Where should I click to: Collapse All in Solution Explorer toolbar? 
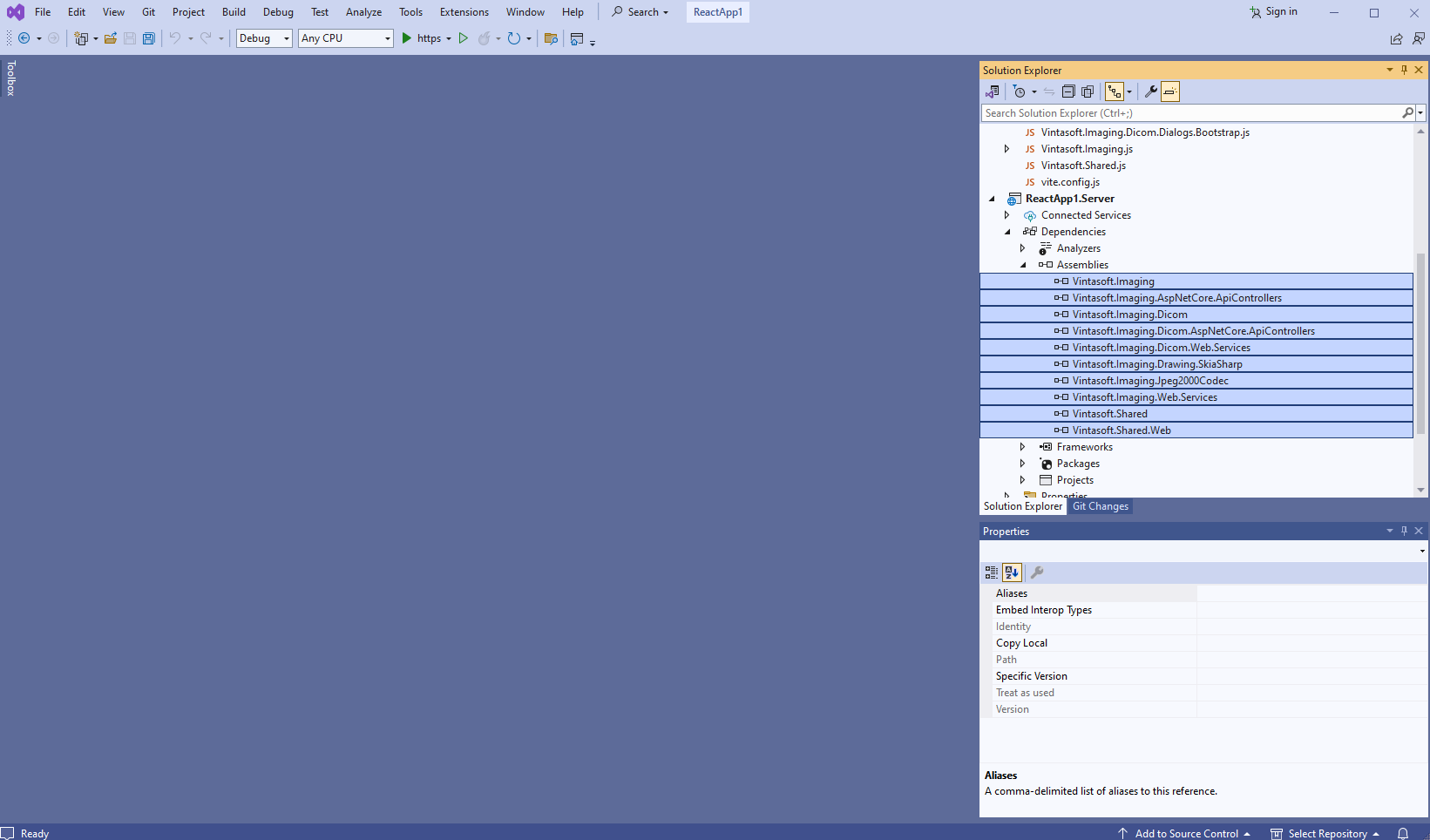pyautogui.click(x=1068, y=91)
